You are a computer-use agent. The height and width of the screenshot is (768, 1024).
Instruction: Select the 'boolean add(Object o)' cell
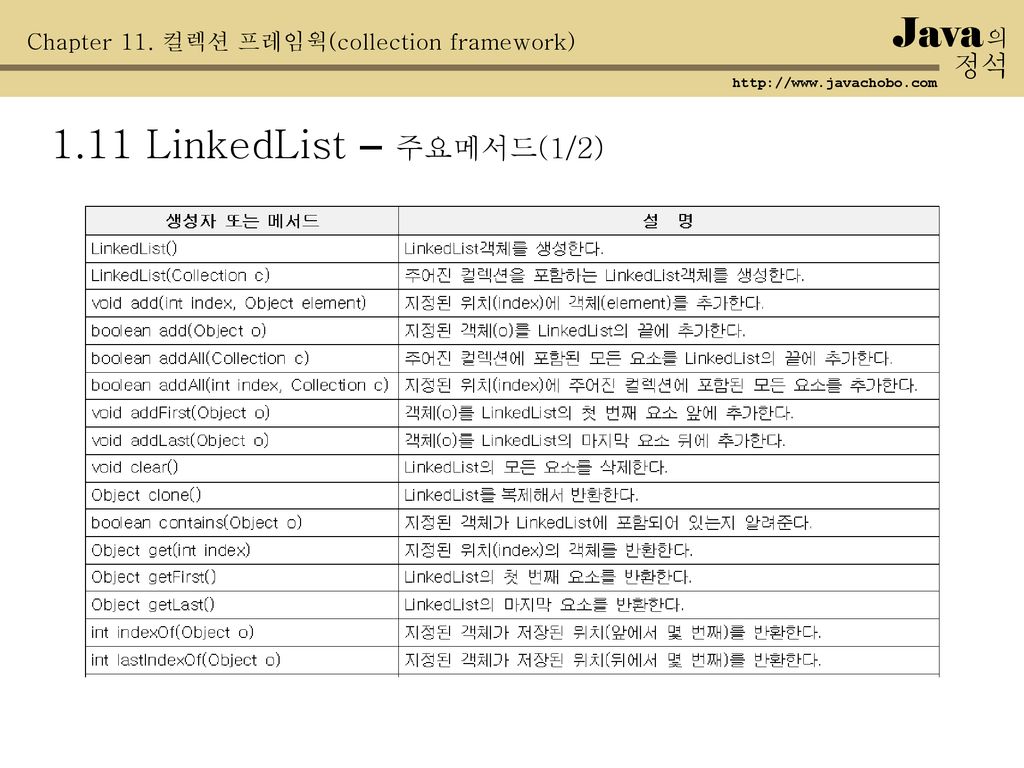[x=242, y=331]
